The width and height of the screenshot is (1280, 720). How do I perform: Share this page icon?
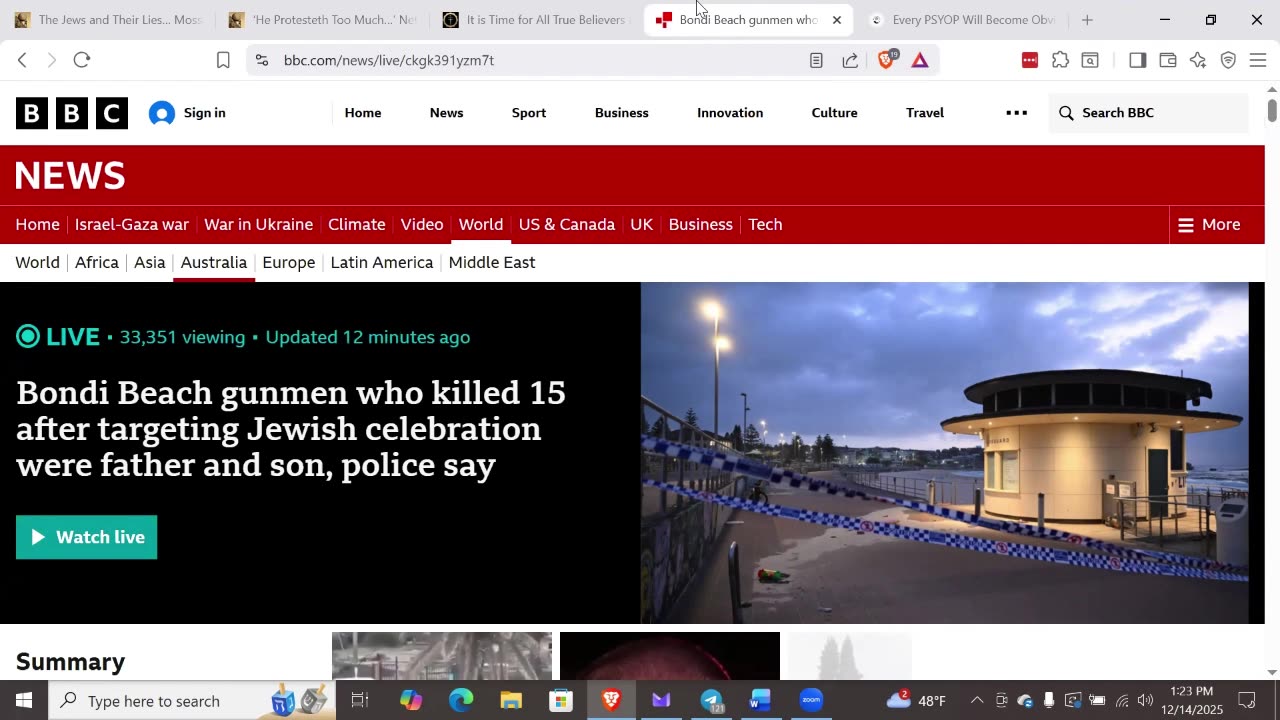pos(850,60)
